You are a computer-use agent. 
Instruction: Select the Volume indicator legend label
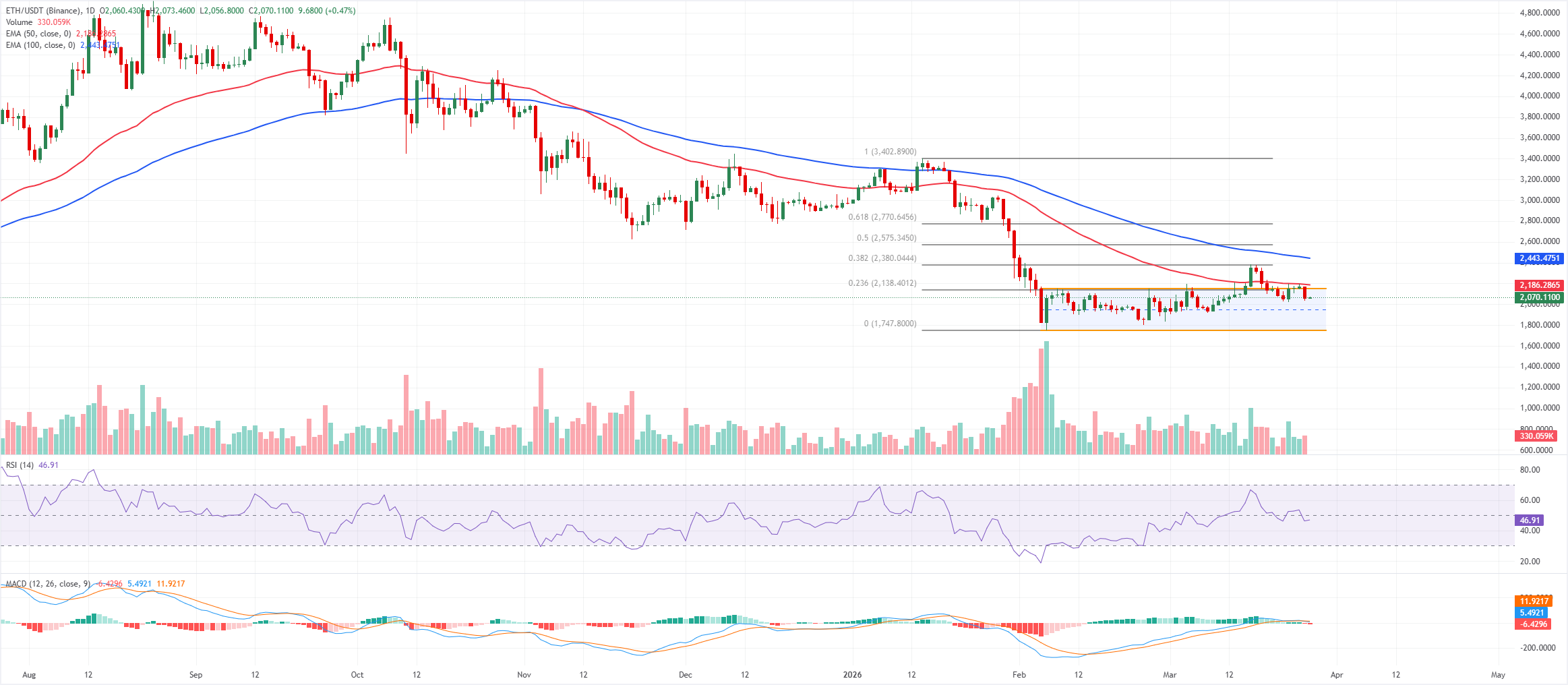(x=19, y=22)
